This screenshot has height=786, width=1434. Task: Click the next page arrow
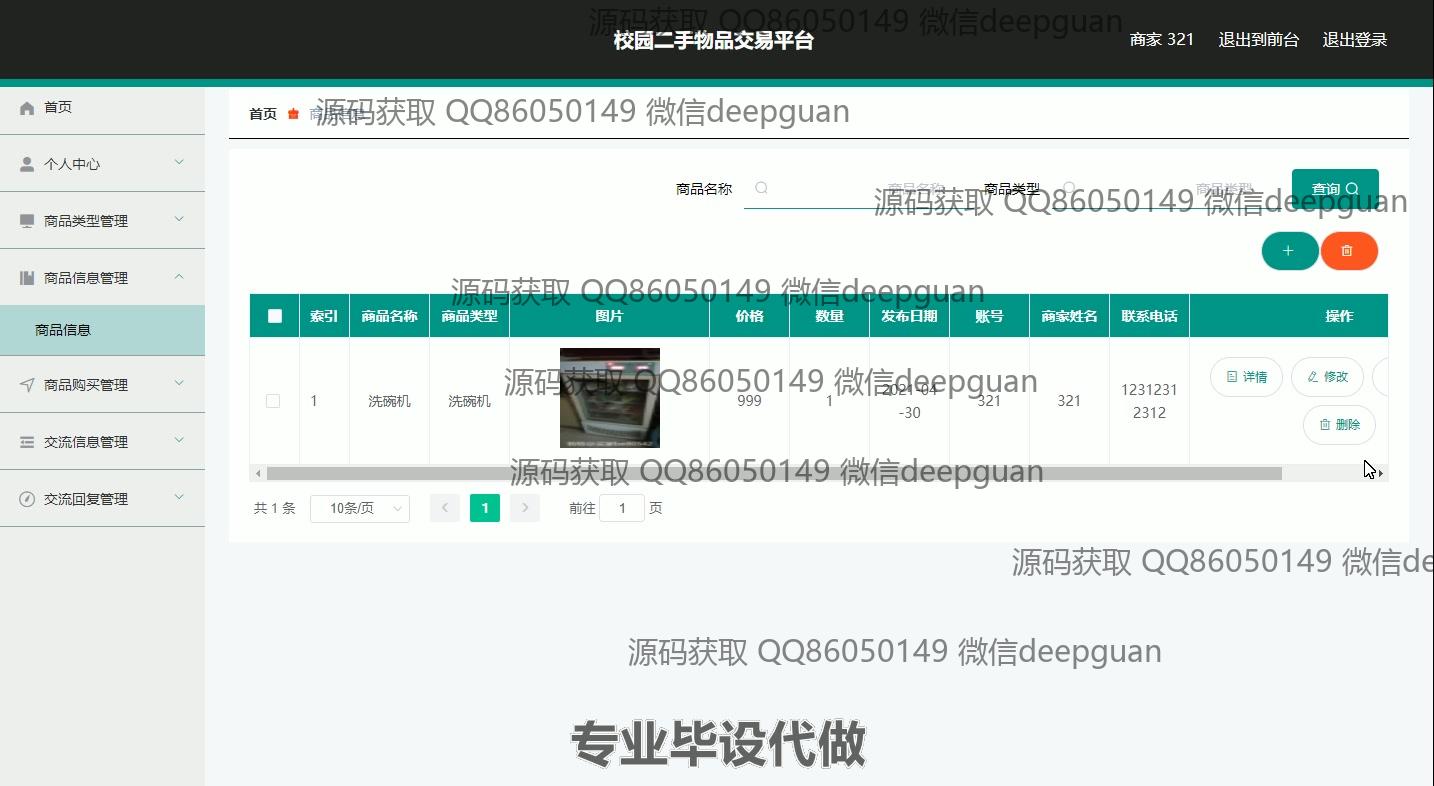[525, 508]
